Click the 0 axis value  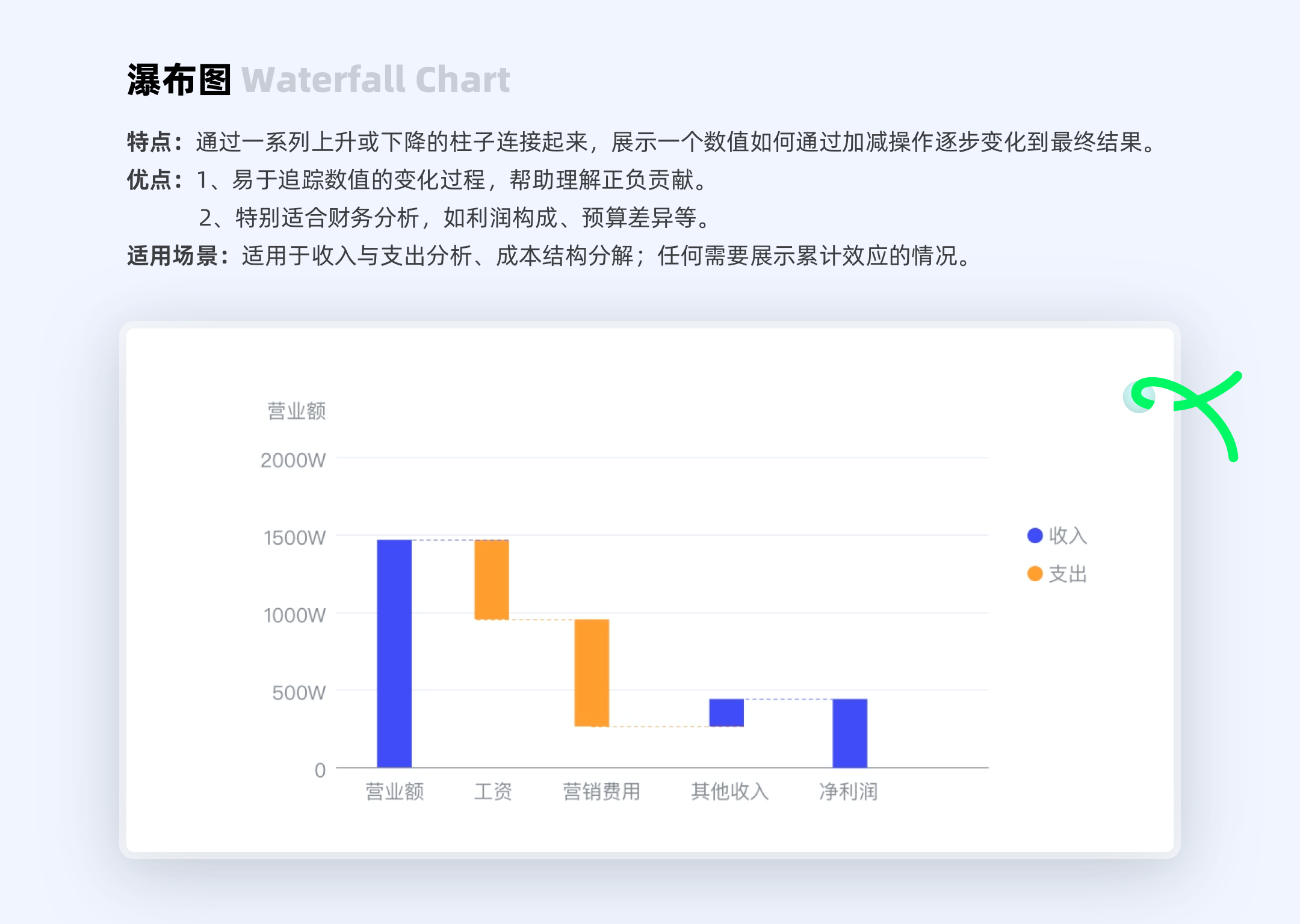click(320, 771)
